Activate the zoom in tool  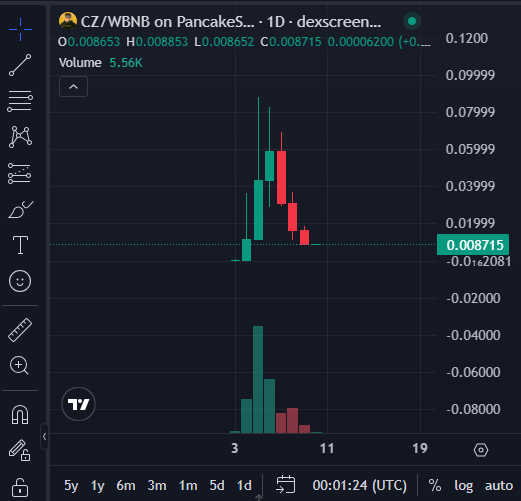pos(19,365)
